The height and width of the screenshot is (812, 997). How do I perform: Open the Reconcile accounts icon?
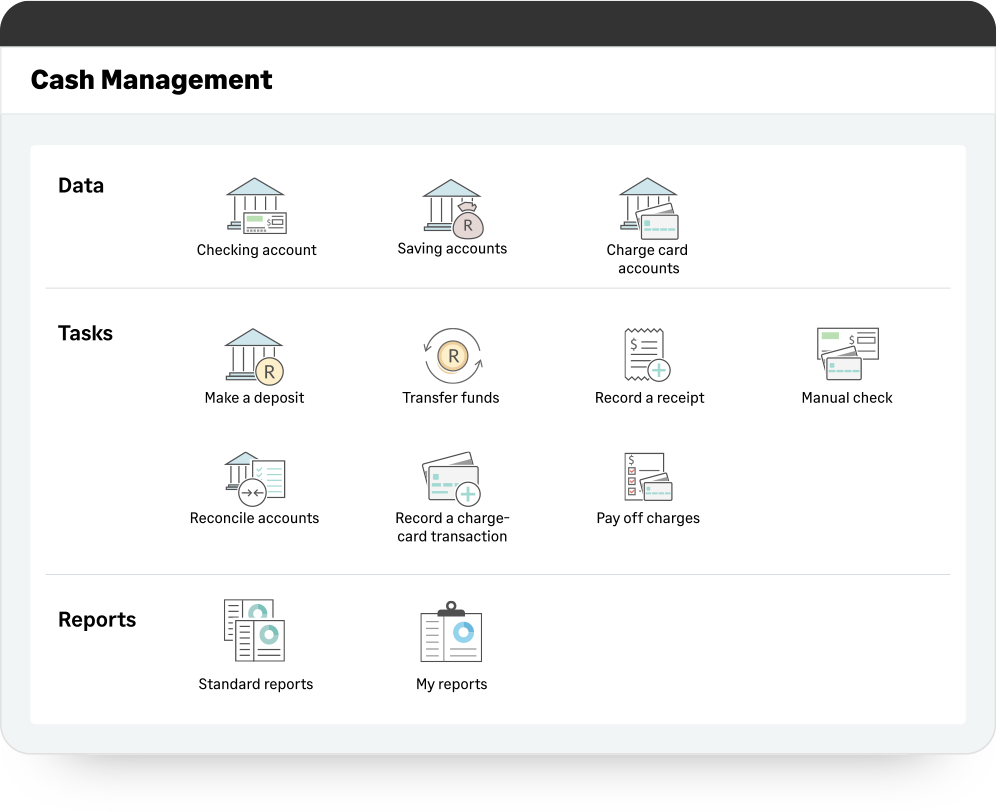(254, 478)
